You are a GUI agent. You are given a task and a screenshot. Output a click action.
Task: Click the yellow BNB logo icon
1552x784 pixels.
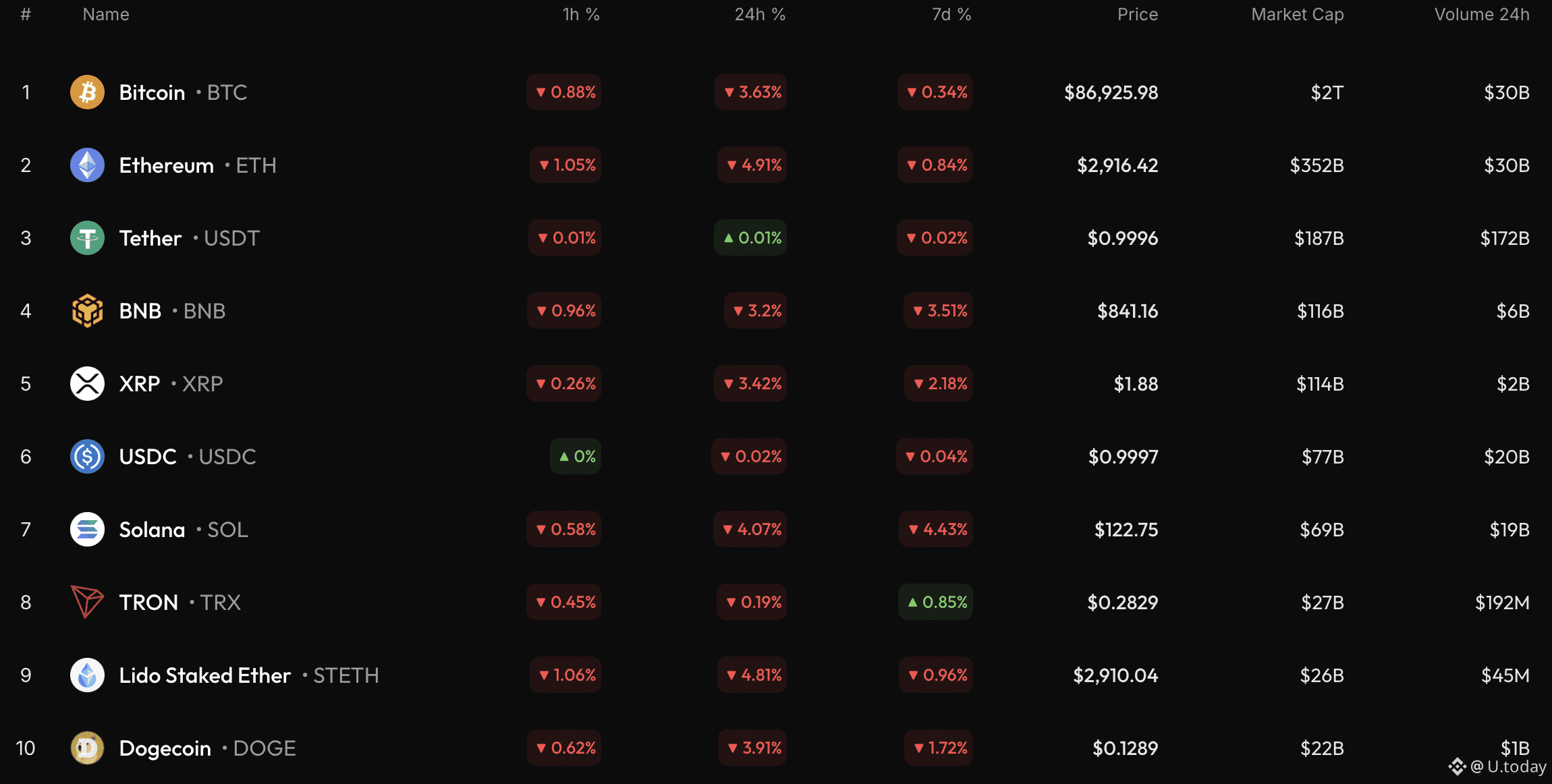(x=87, y=311)
